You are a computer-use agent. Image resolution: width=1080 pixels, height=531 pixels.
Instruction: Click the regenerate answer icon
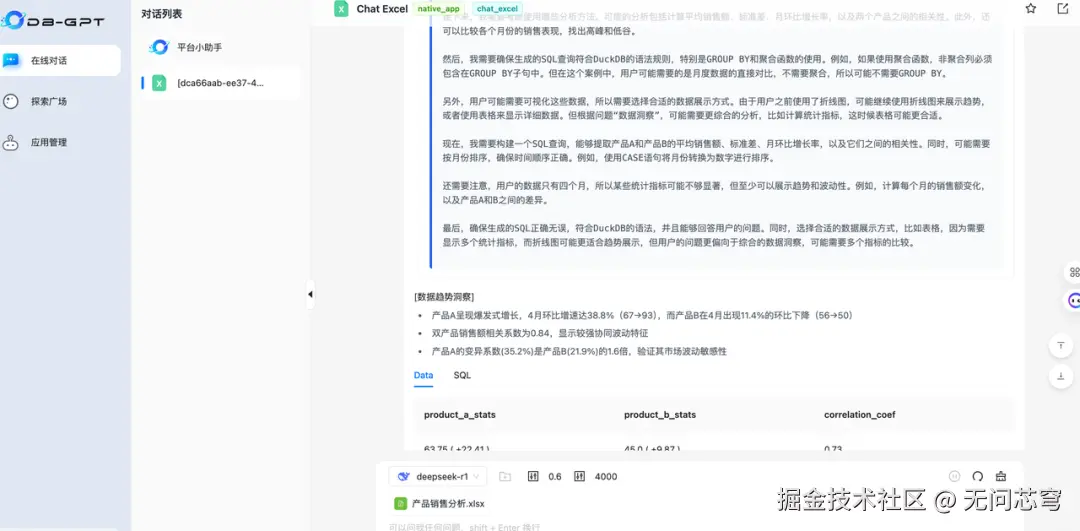pos(977,476)
